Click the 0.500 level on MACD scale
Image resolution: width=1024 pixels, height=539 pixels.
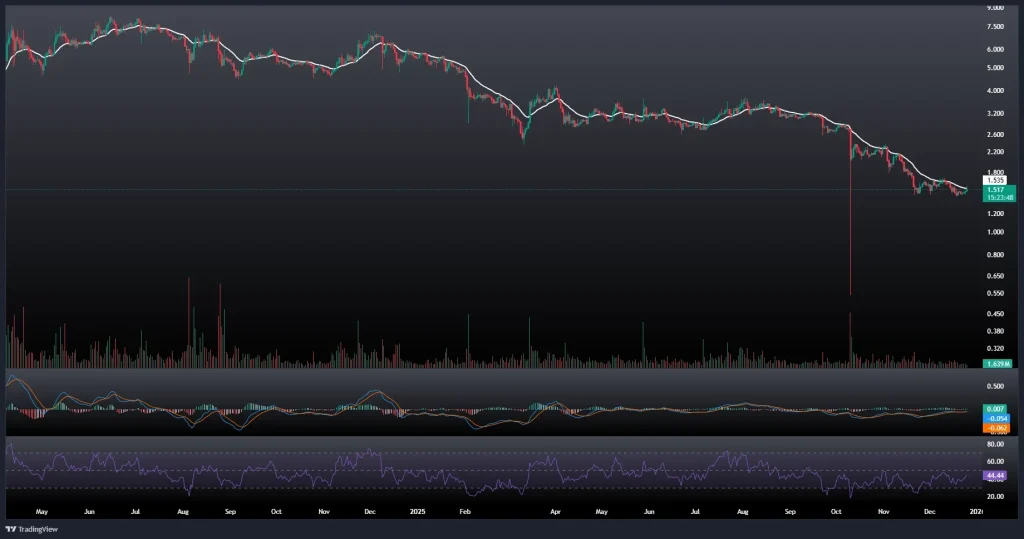coord(995,386)
